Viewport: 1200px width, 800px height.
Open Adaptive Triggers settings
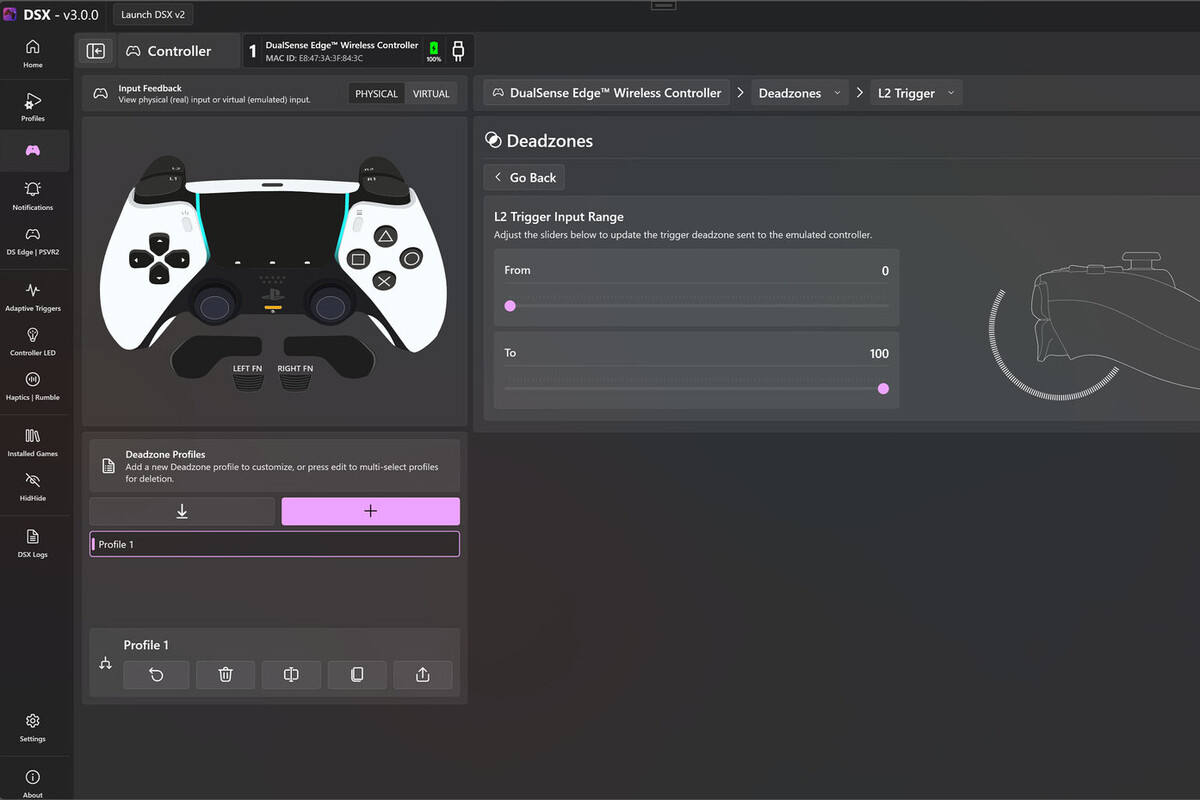pos(33,296)
